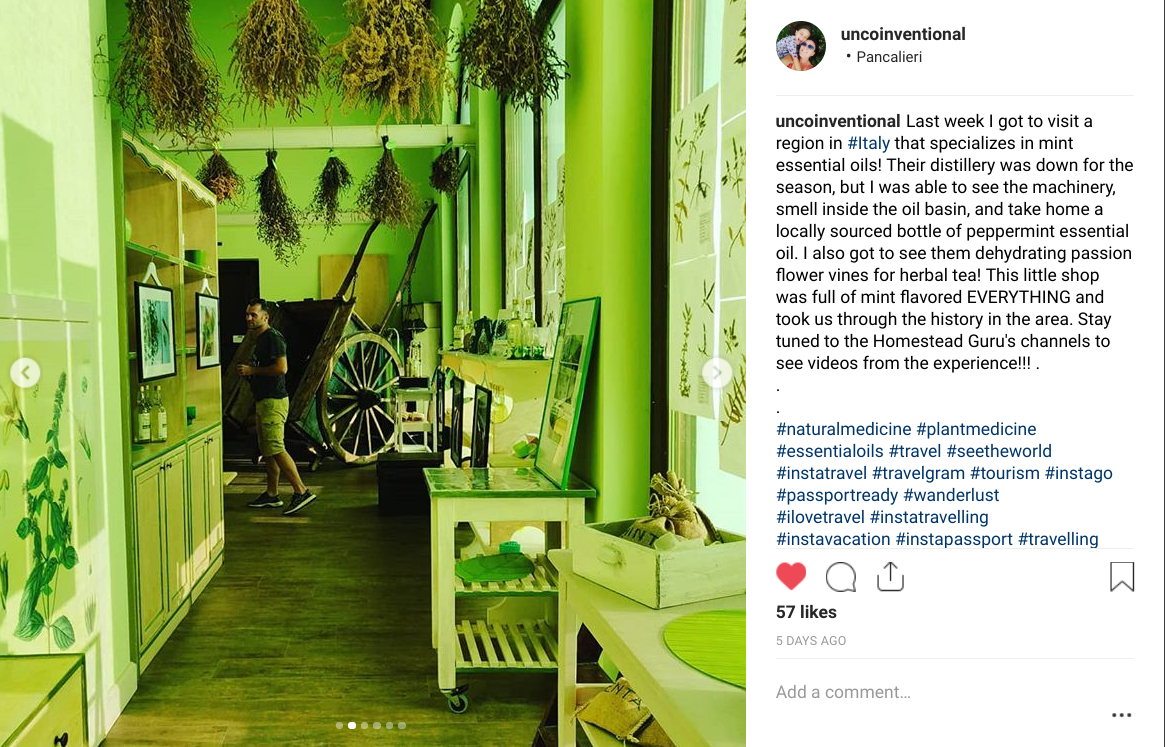Viewport: 1165px width, 747px height.
Task: Open the #naturalmedicine hashtag
Action: 843,429
